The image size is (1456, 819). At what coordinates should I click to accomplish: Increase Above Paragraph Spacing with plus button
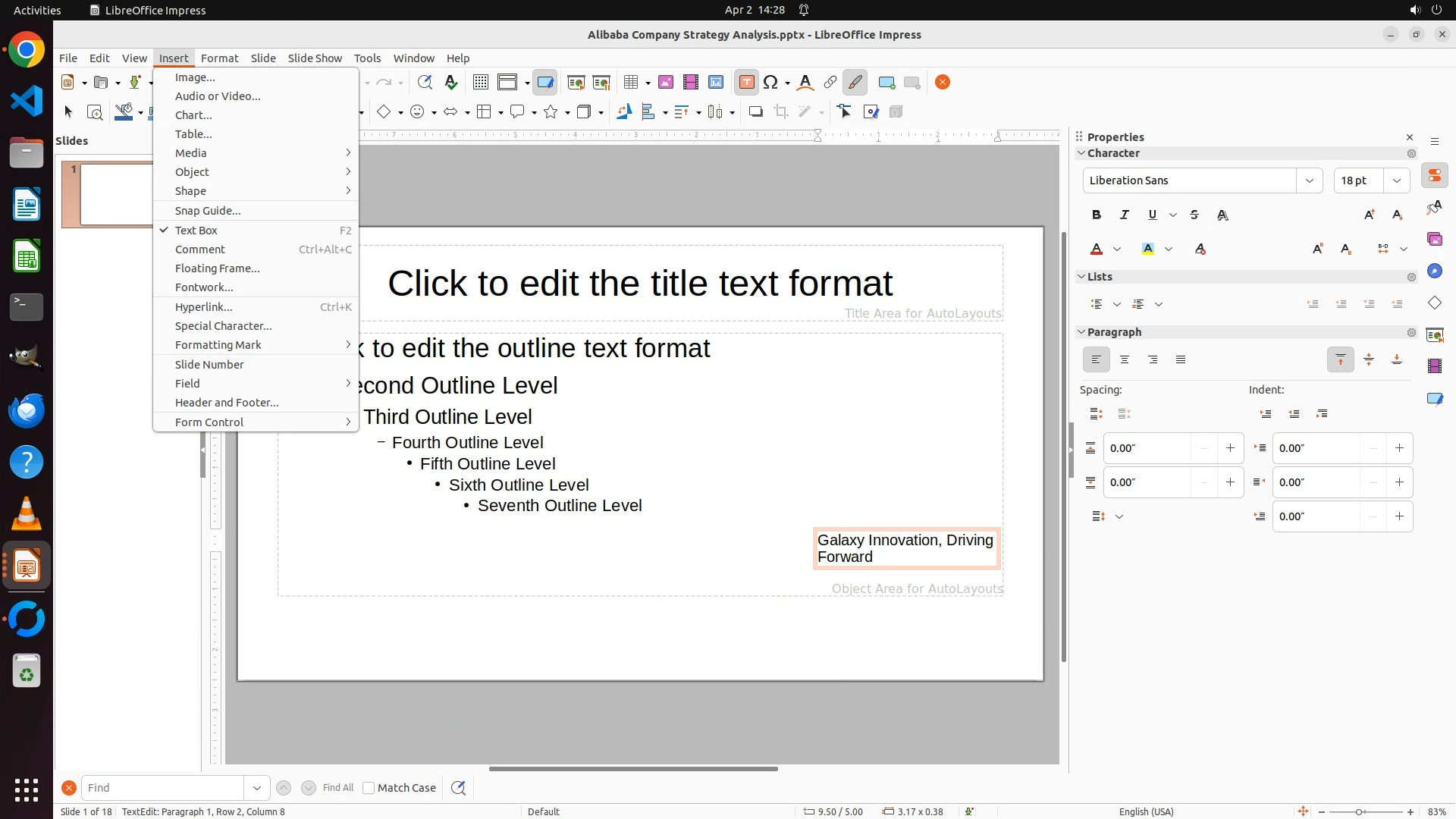[x=1230, y=448]
